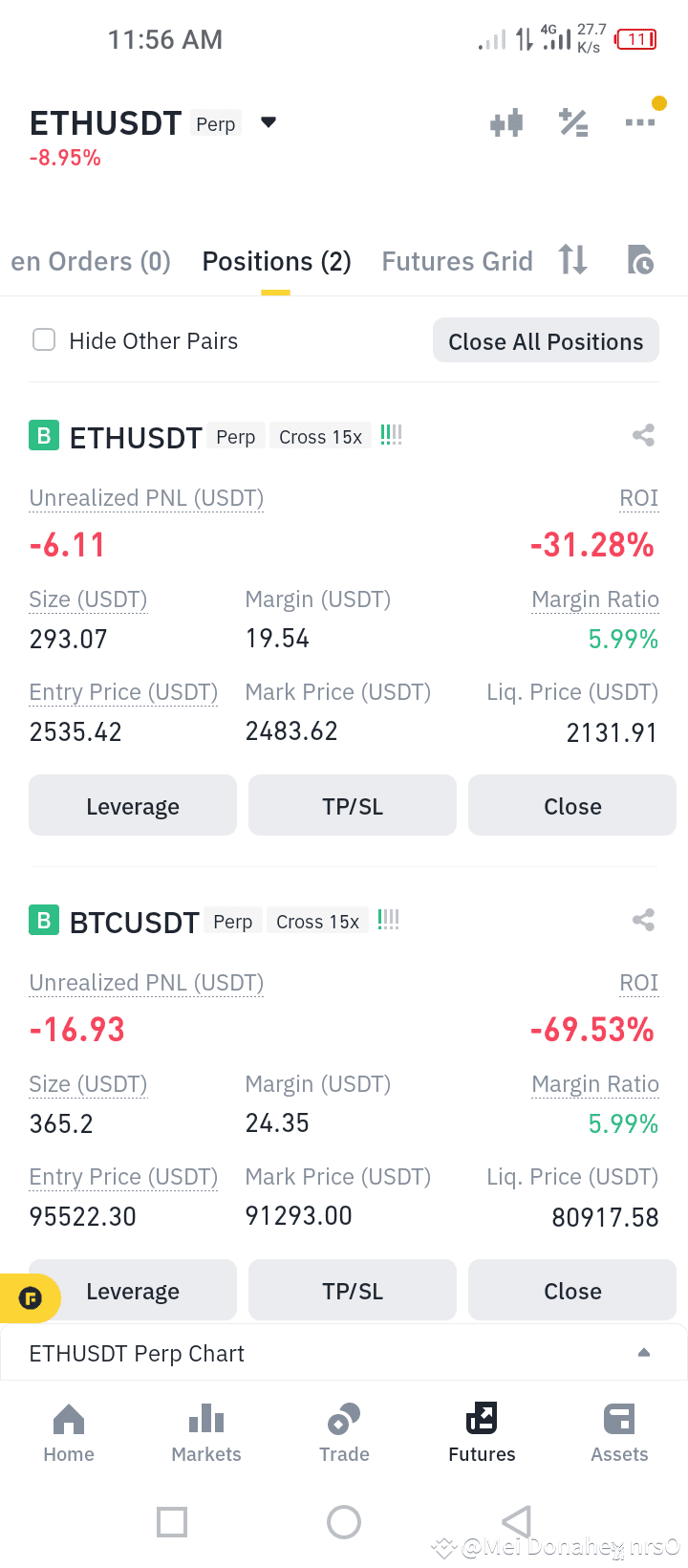Open the three-dot more options menu
This screenshot has height=1568, width=688.
tap(640, 122)
